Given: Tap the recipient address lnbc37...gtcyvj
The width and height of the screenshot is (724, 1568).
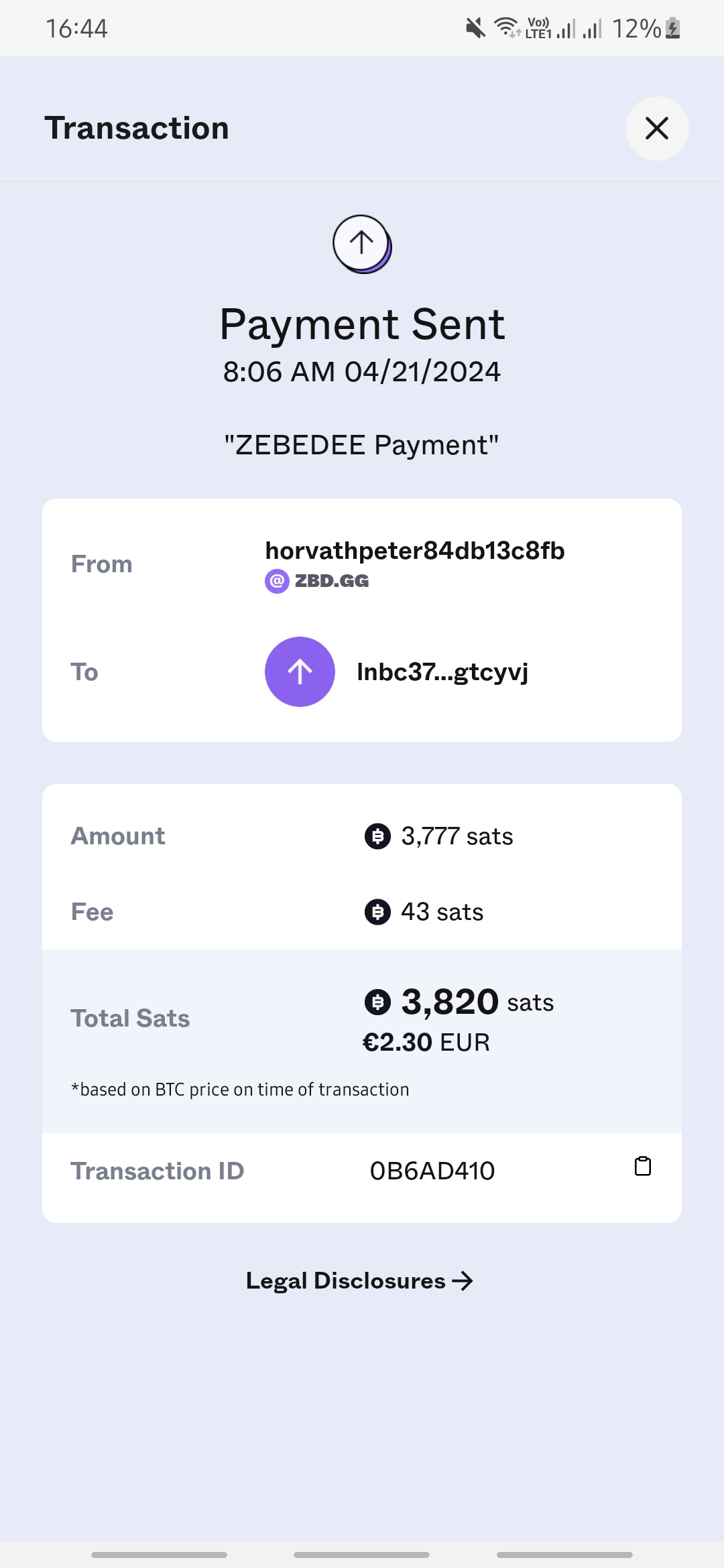Looking at the screenshot, I should (x=442, y=671).
